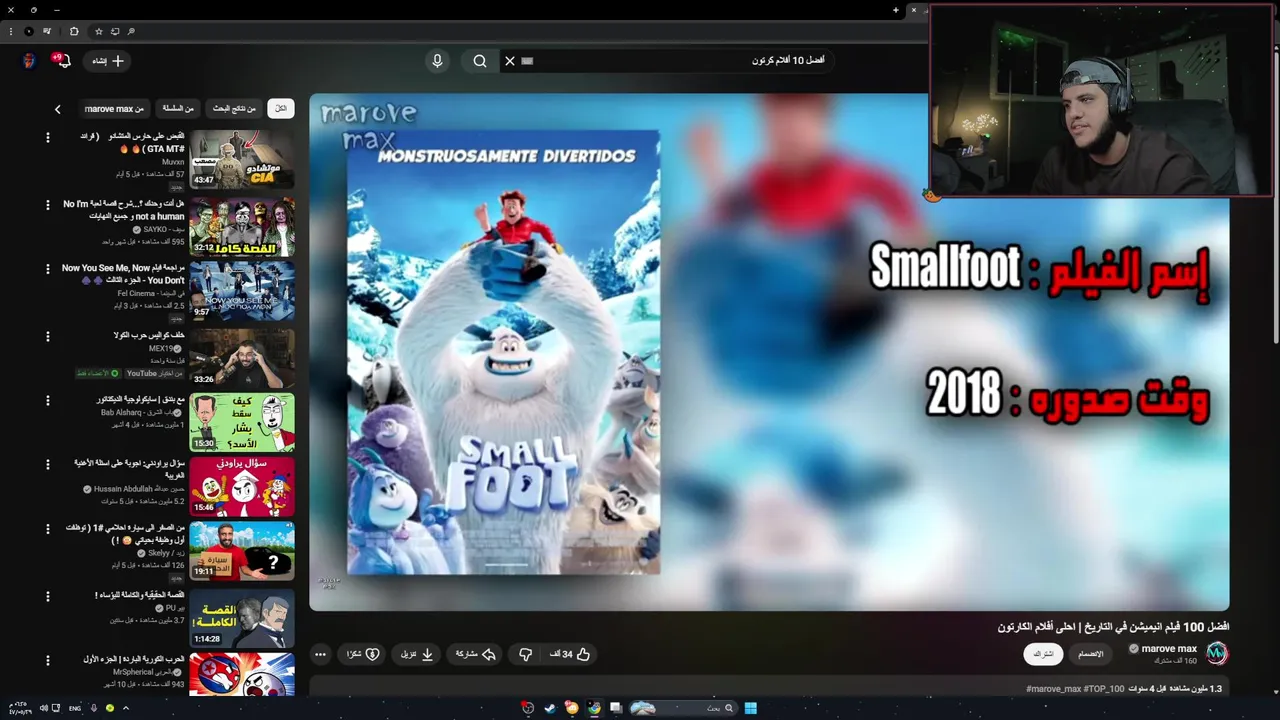Image resolution: width=1280 pixels, height=720 pixels.
Task: Open options for 1:14:28 full story video
Action: point(47,596)
